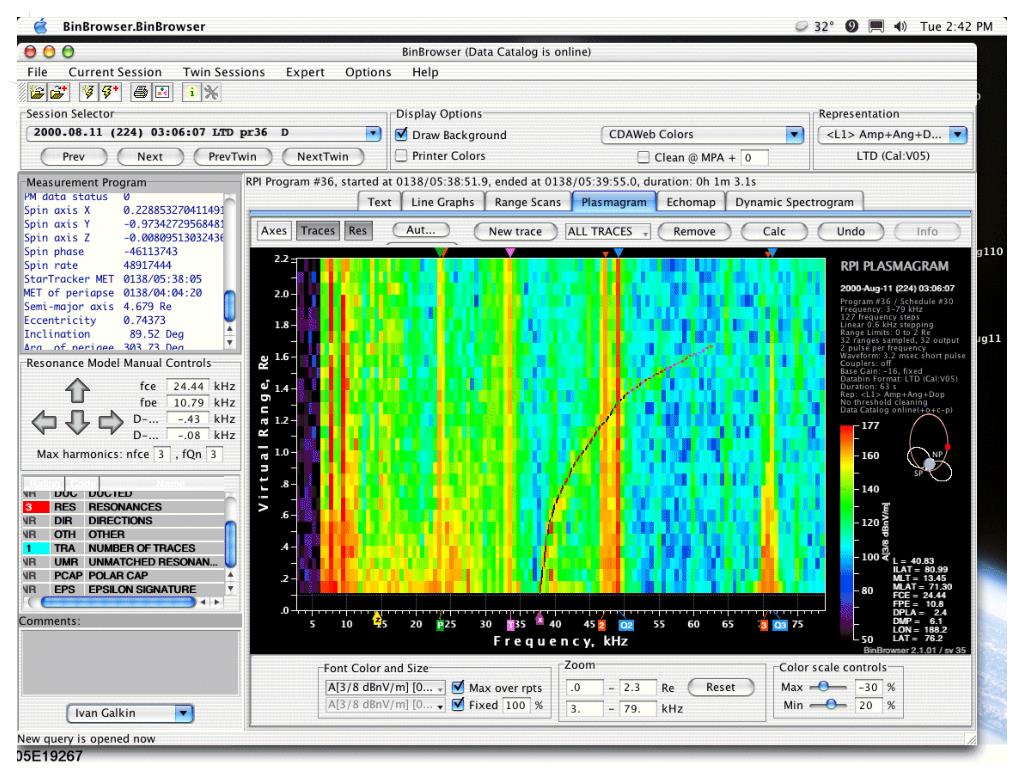Click the orbit diagram thumbnail in plasmagram
1024x768 pixels.
929,449
